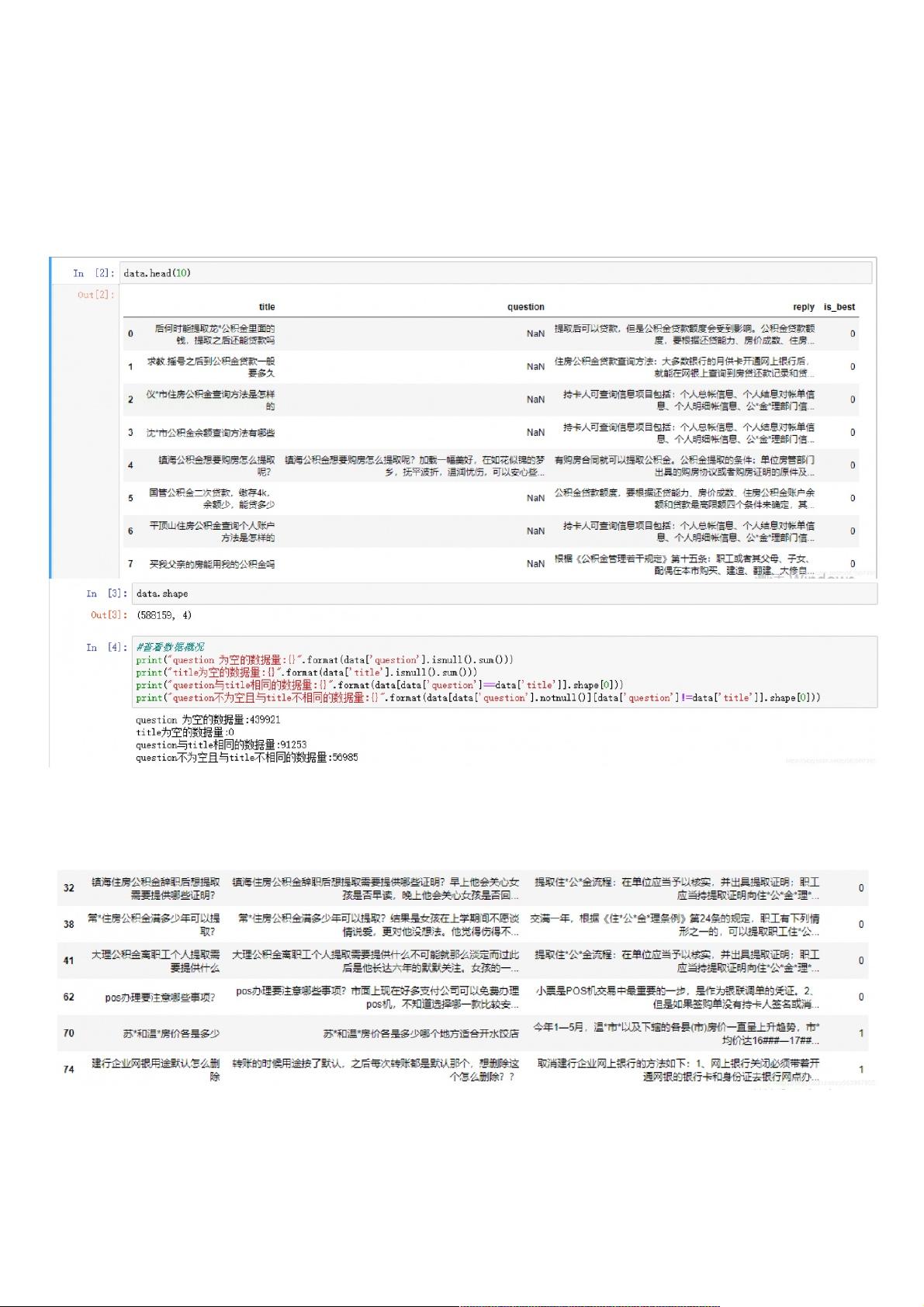Click row index 32 in lower table

(69, 888)
